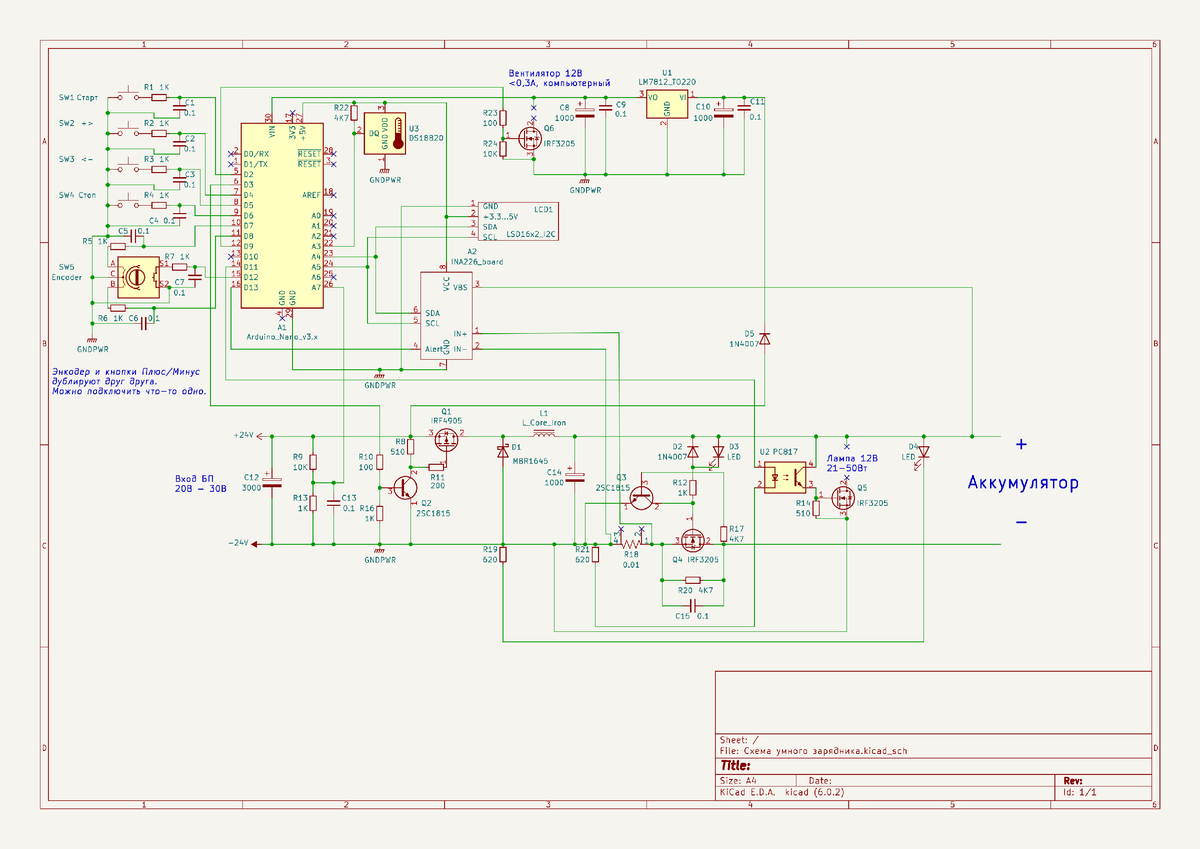Click resistor R9 10K symbol
1200x849 pixels.
313,461
